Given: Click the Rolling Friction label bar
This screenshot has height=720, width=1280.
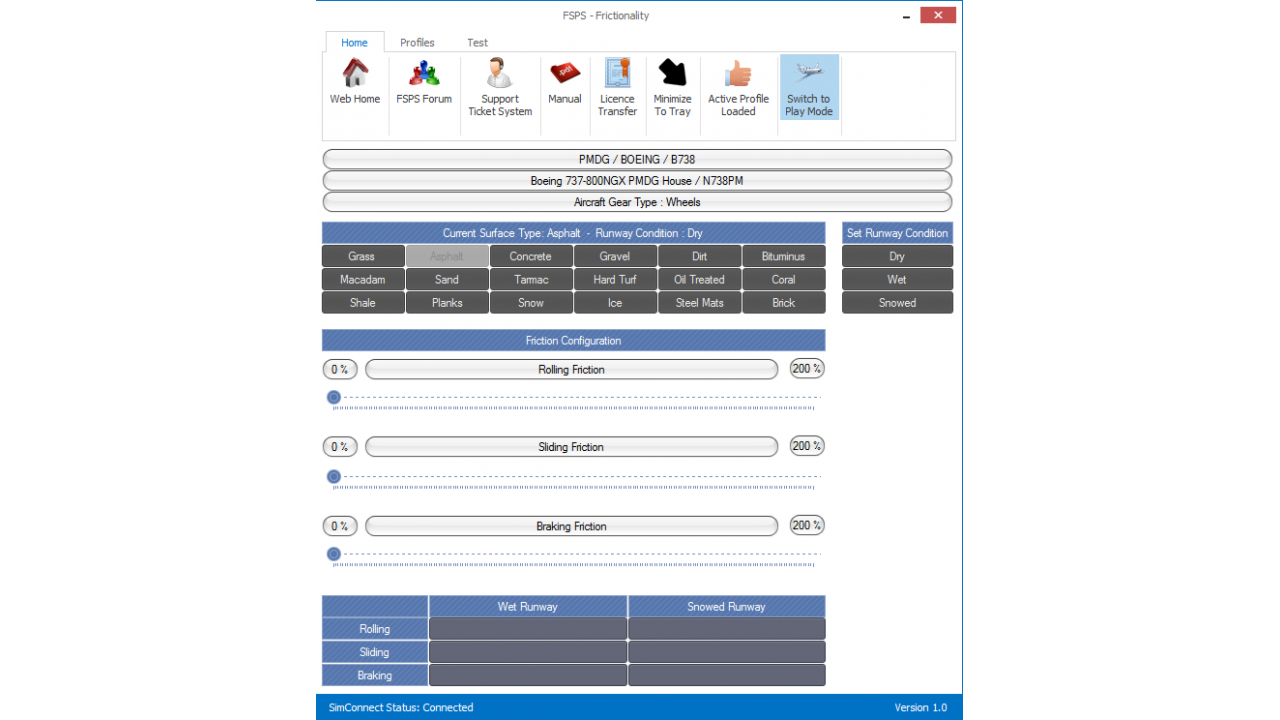Looking at the screenshot, I should [571, 369].
